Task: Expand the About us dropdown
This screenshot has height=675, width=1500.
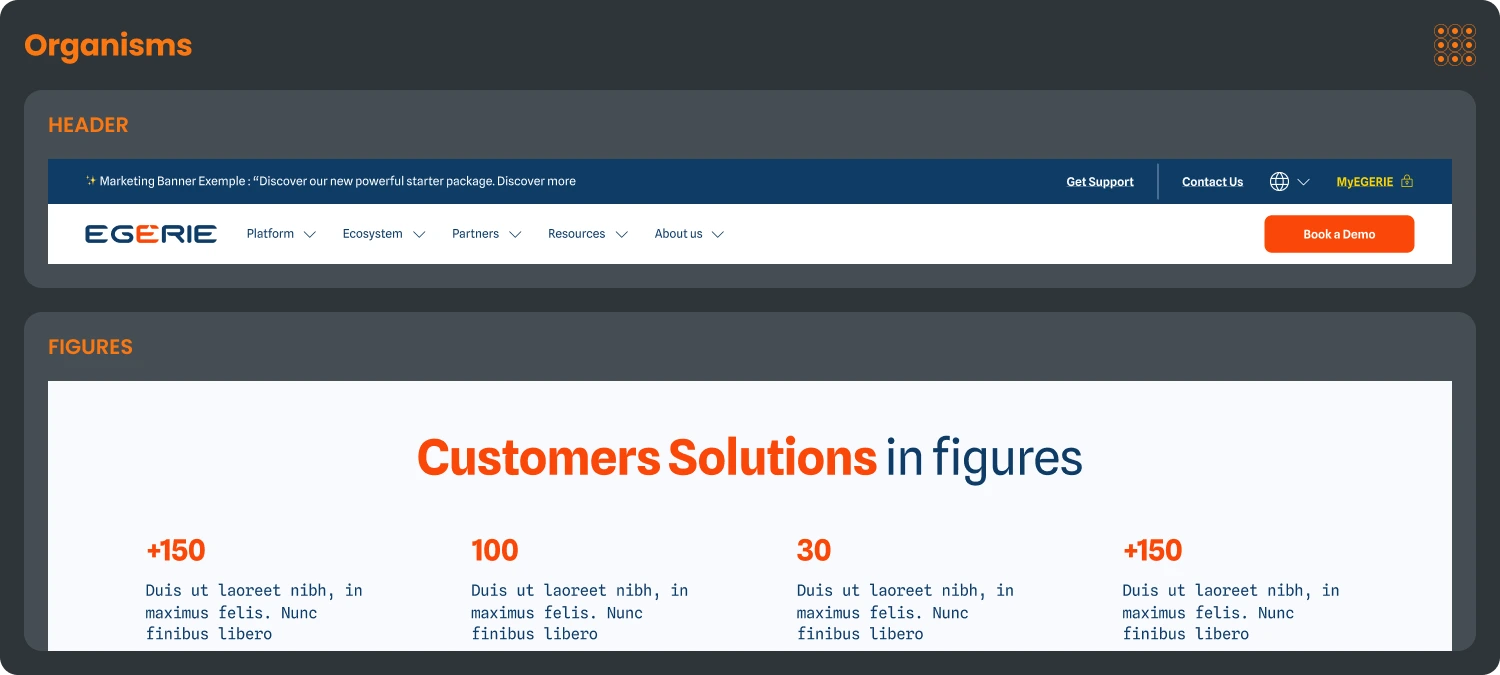Action: (718, 234)
